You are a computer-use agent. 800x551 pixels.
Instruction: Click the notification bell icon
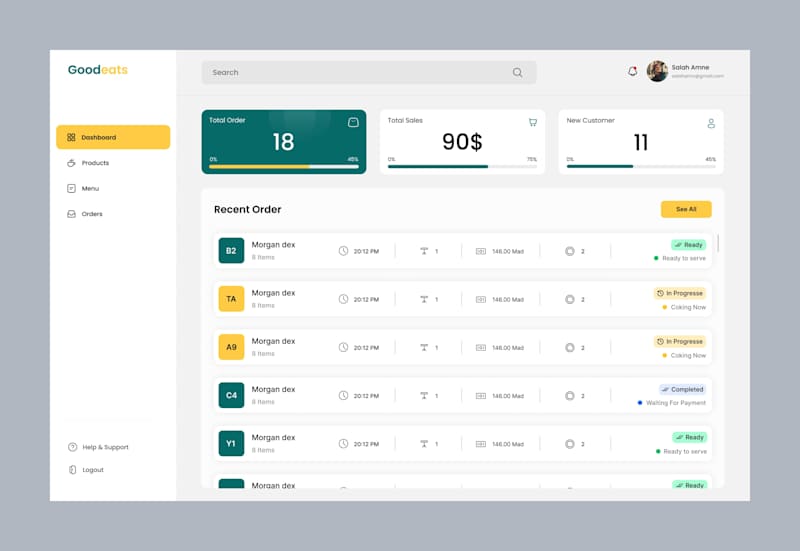(632, 71)
